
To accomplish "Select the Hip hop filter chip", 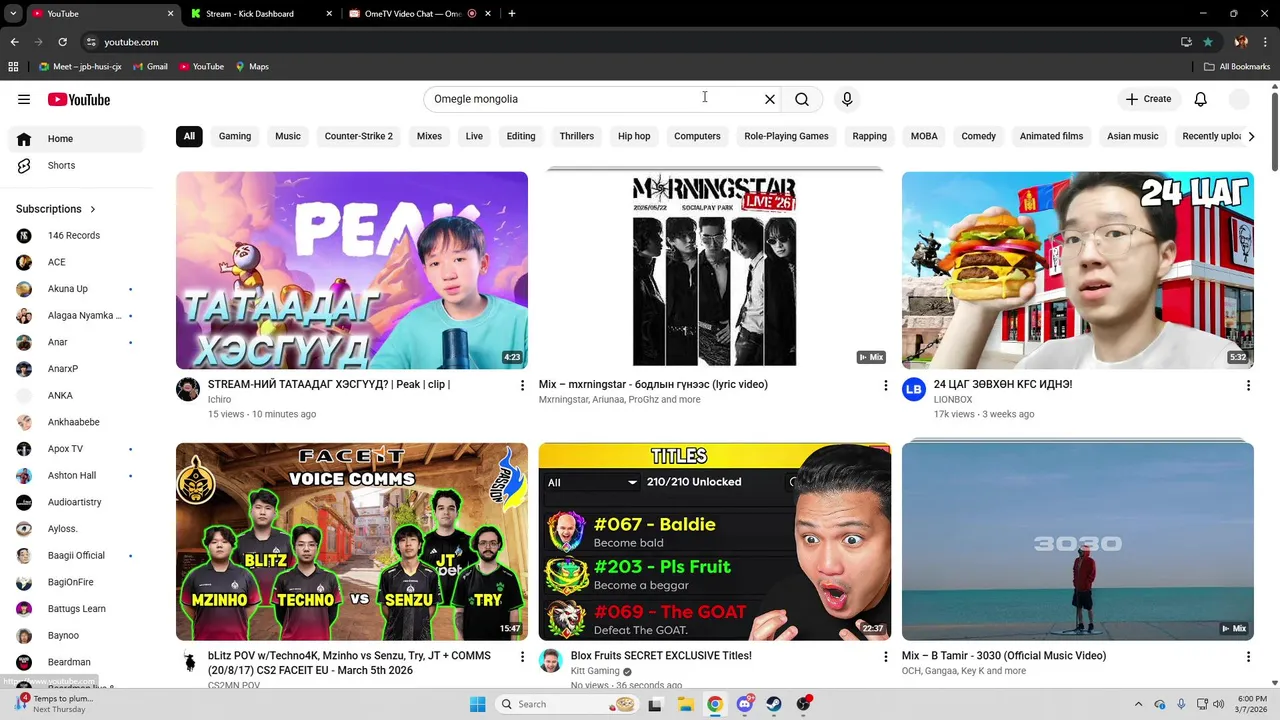I will click(x=634, y=136).
